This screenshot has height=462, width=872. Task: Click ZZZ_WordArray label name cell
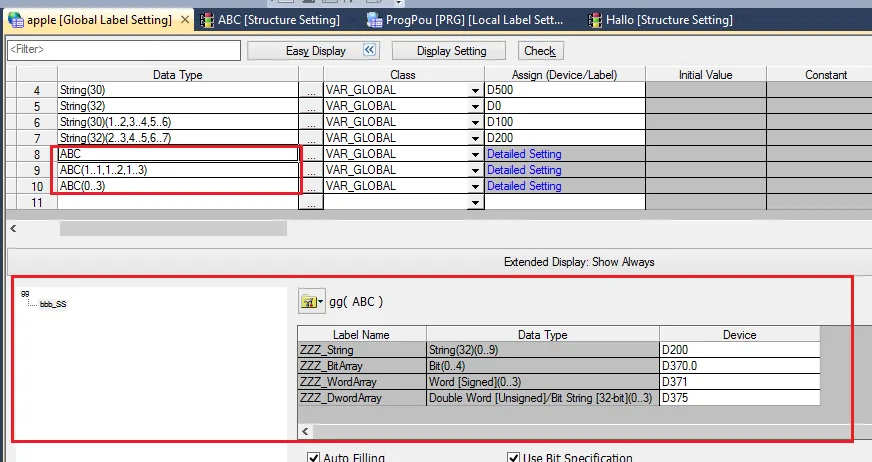362,382
